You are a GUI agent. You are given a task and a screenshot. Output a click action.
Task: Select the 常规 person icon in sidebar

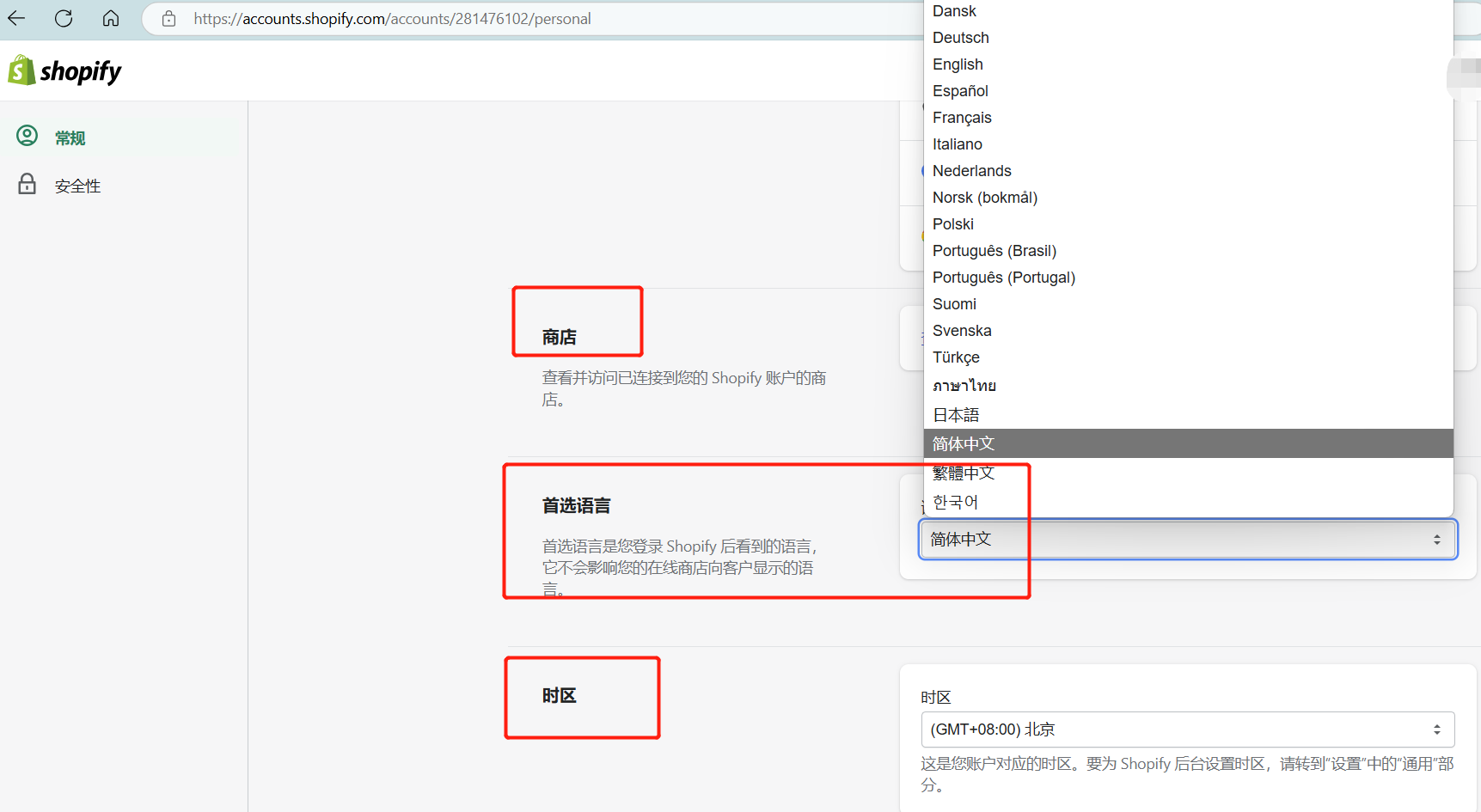[27, 136]
